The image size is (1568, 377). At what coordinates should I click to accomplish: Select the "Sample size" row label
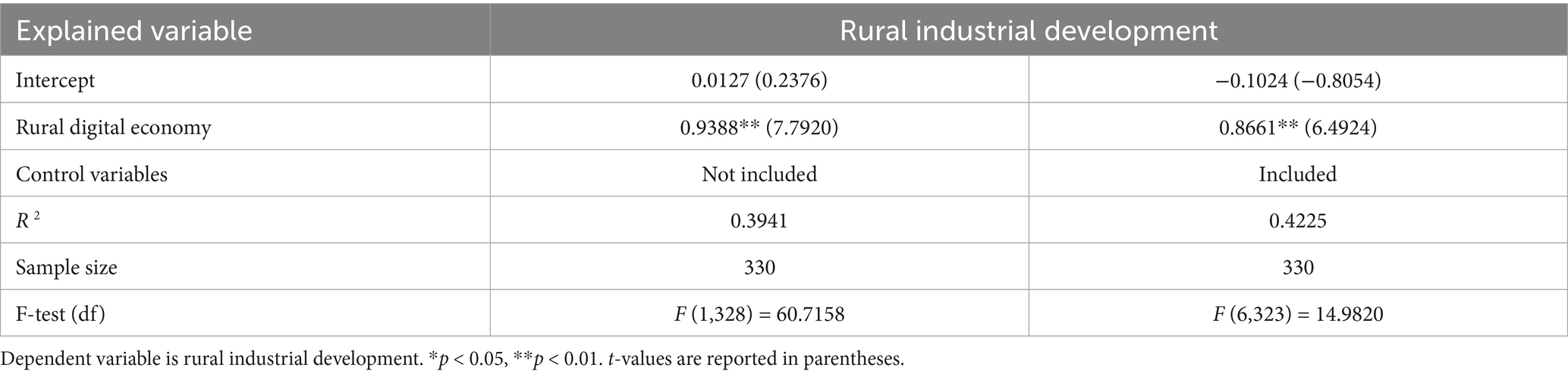pyautogui.click(x=67, y=267)
